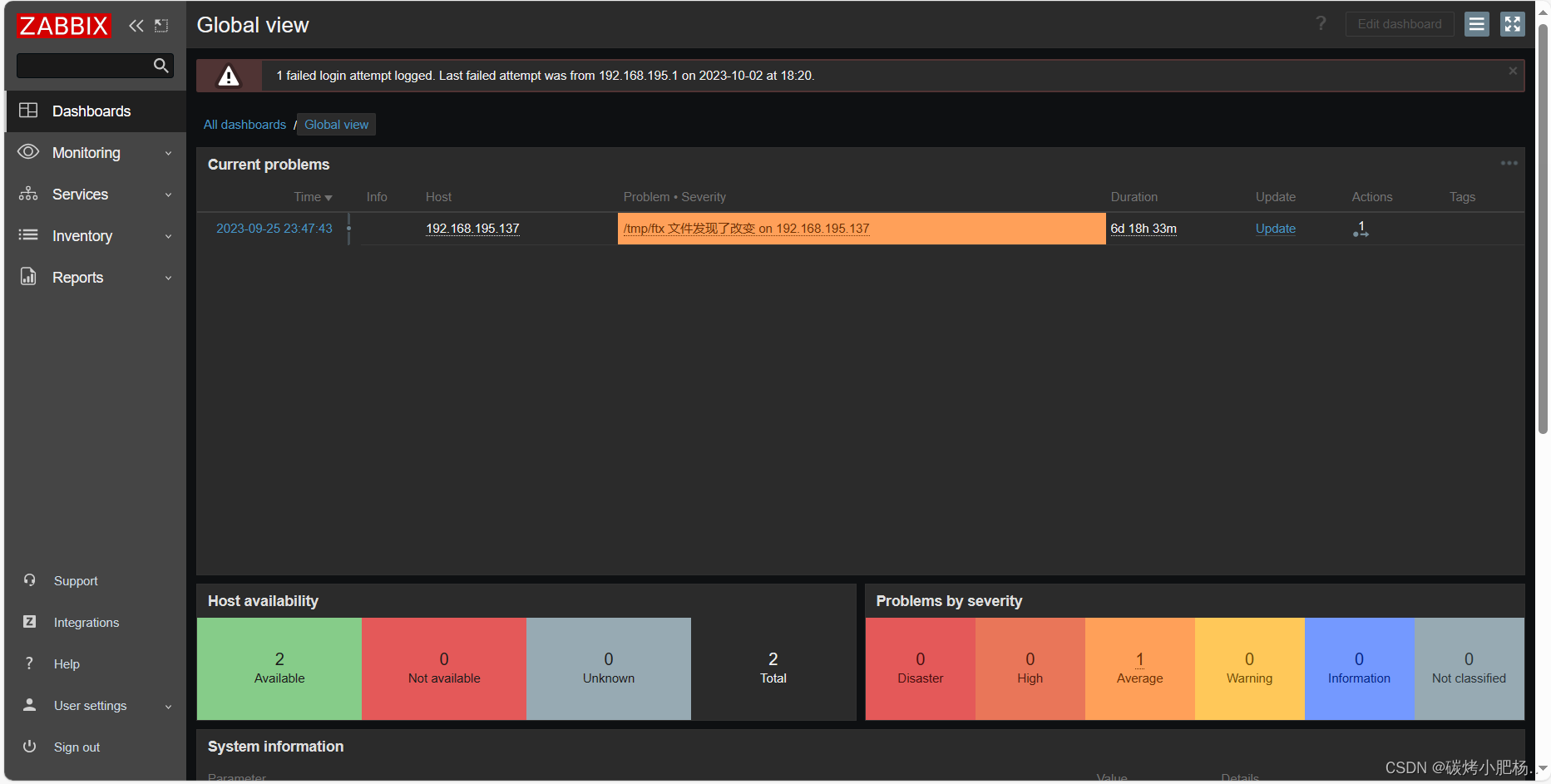Select Global view breadcrumb
Screen dimensions: 1551x784
[x=336, y=125]
